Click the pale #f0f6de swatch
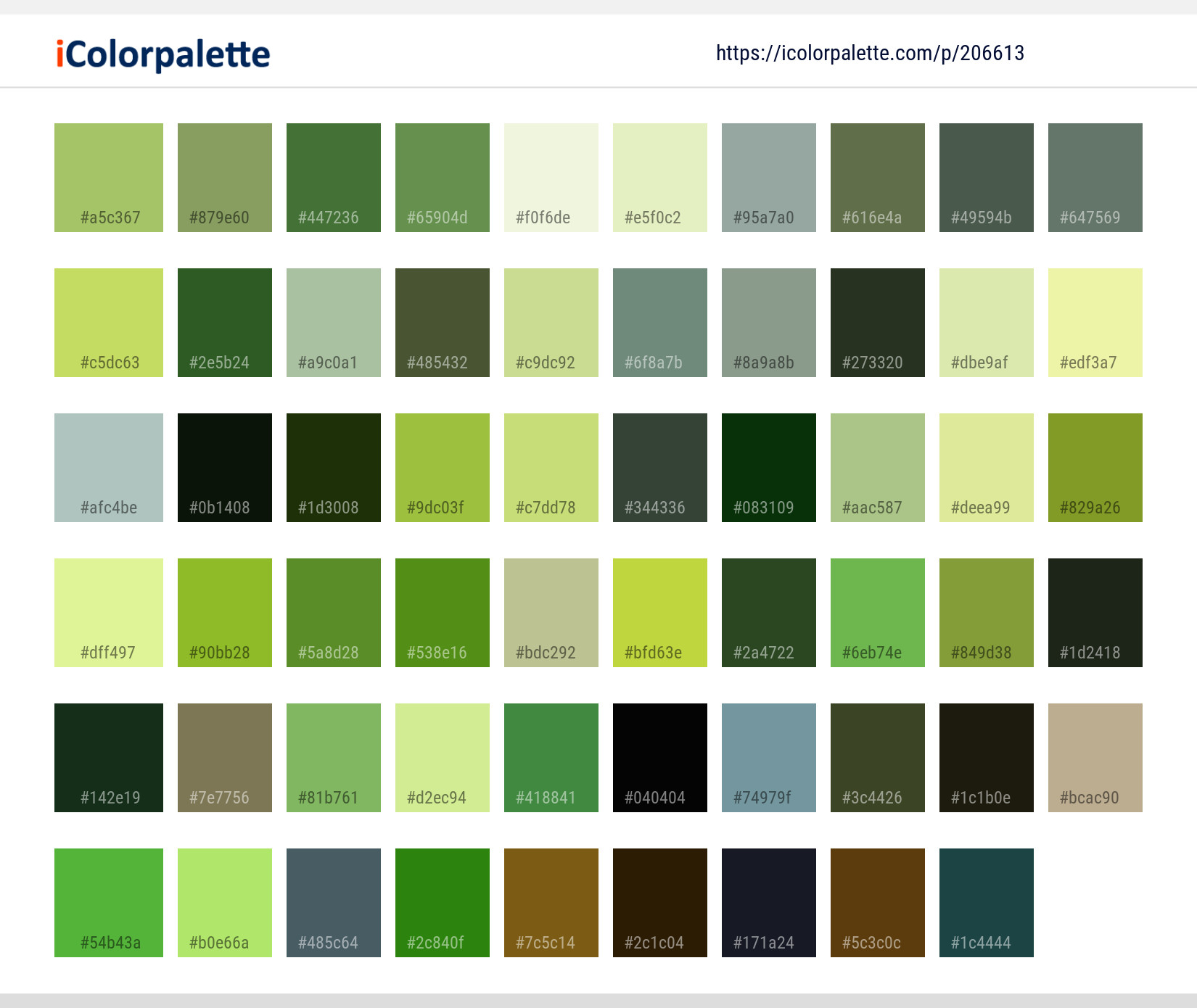The height and width of the screenshot is (1008, 1197). 551,178
